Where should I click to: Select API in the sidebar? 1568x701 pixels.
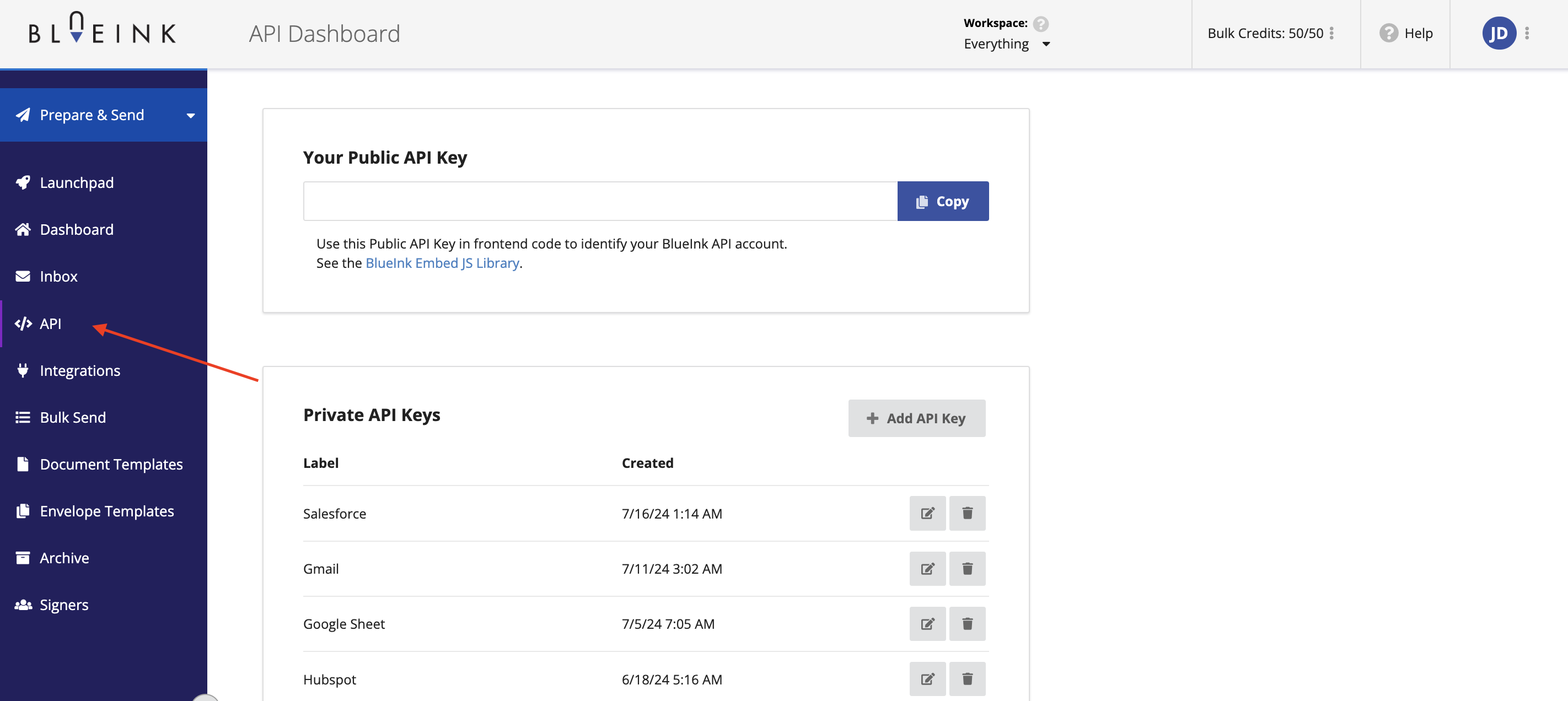104,323
